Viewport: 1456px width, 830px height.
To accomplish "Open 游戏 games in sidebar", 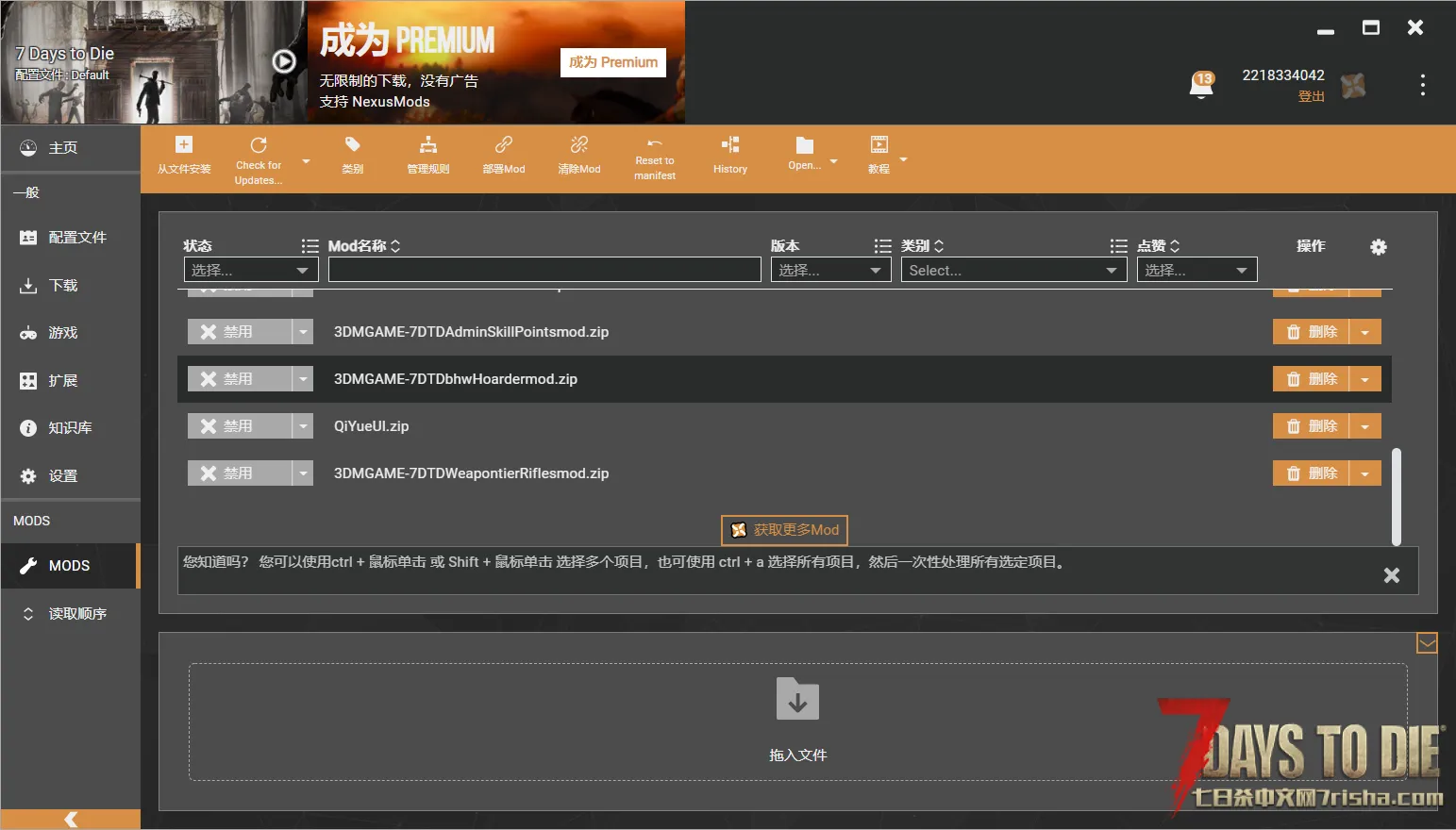I will [x=71, y=333].
